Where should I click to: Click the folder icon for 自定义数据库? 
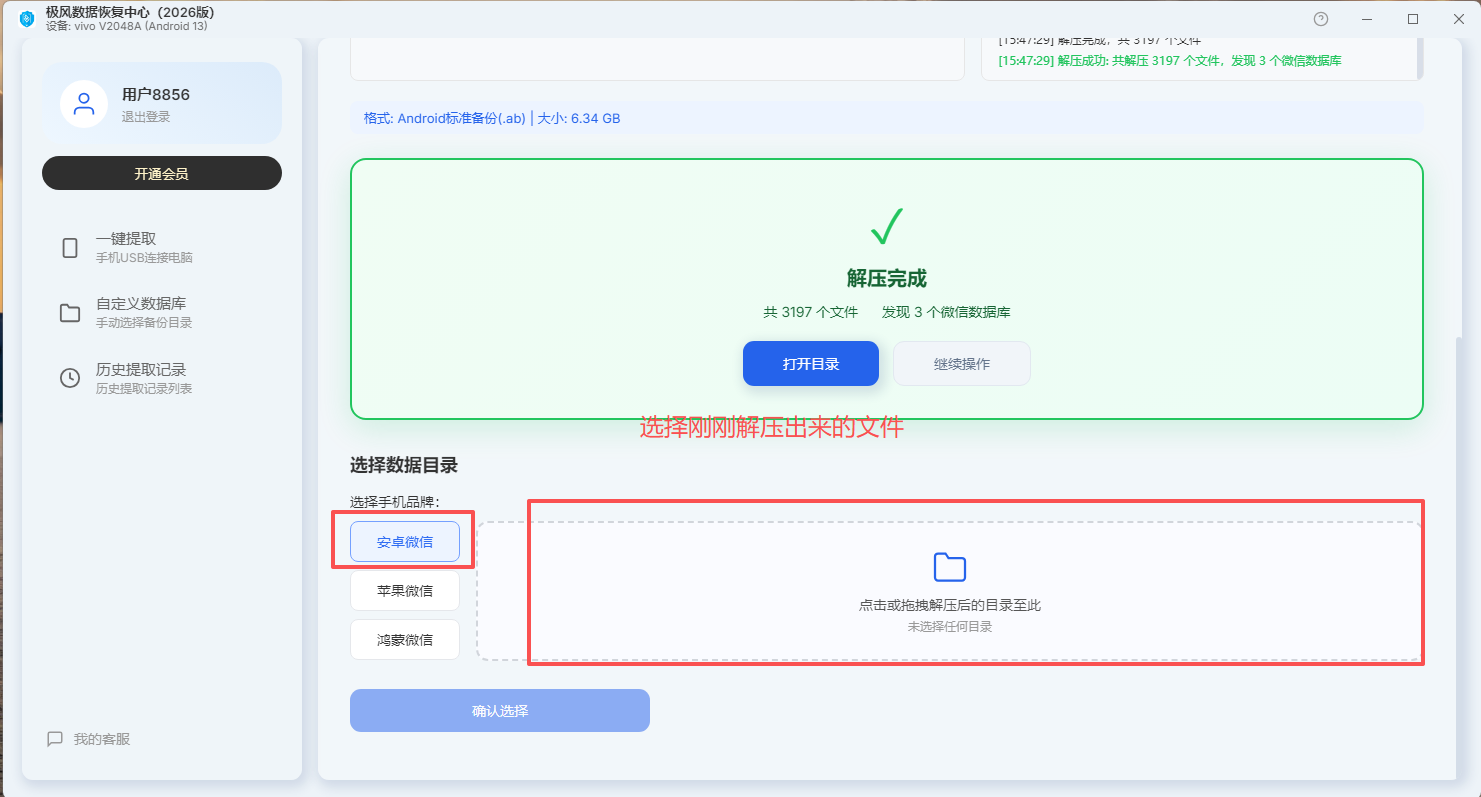pyautogui.click(x=70, y=313)
